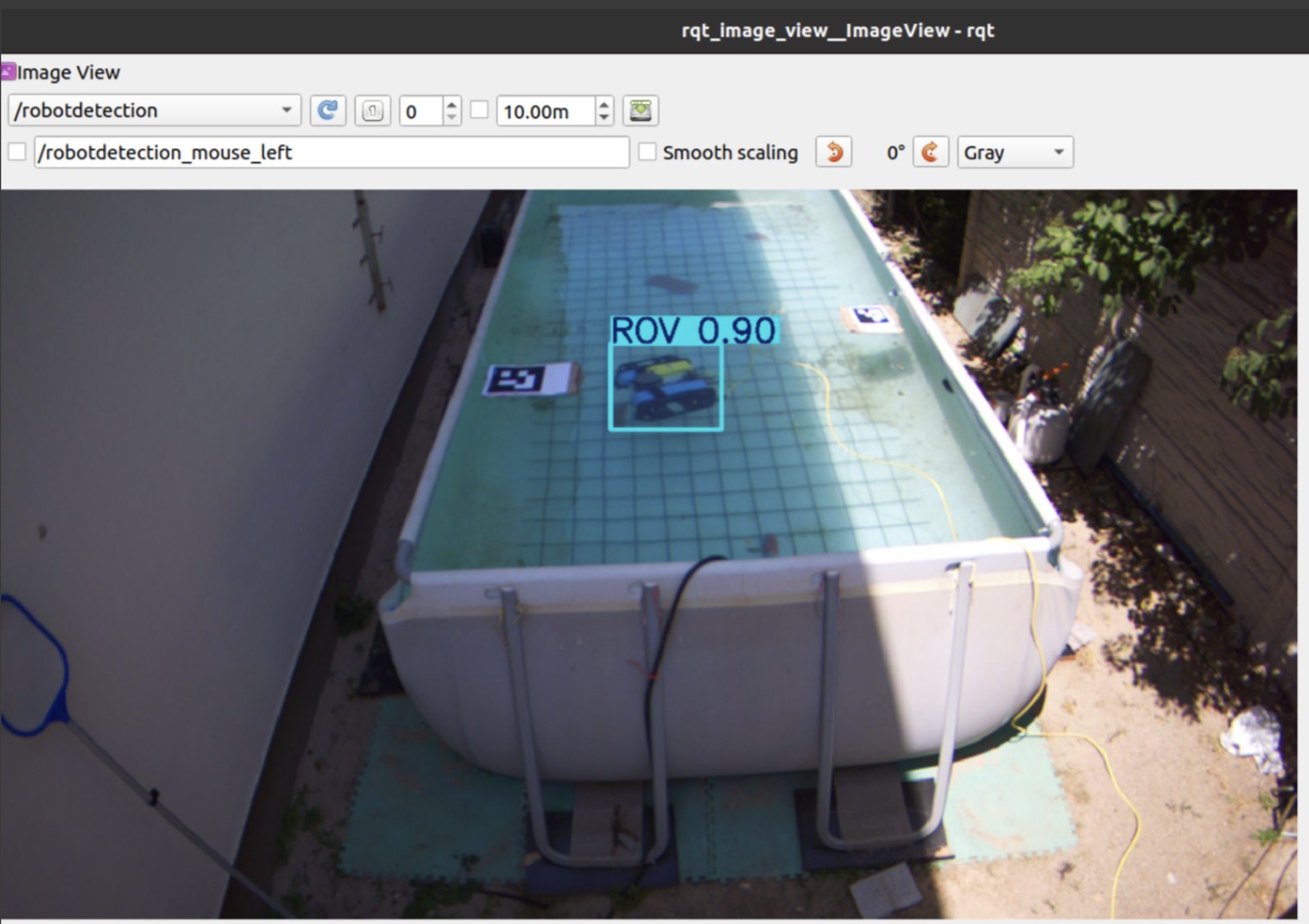Decrease the gridlines value with the down arrow

tap(452, 117)
